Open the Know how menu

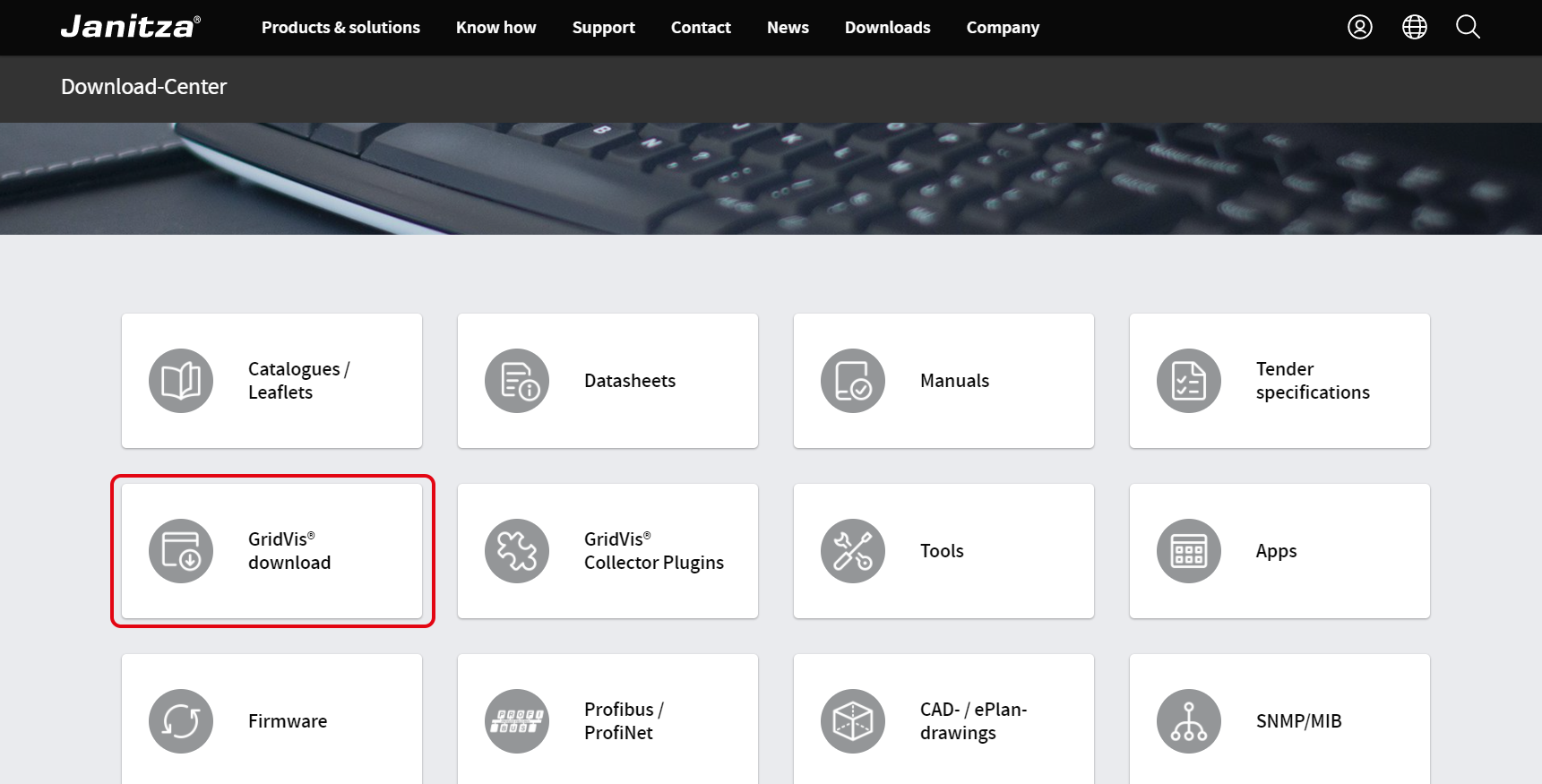click(495, 28)
